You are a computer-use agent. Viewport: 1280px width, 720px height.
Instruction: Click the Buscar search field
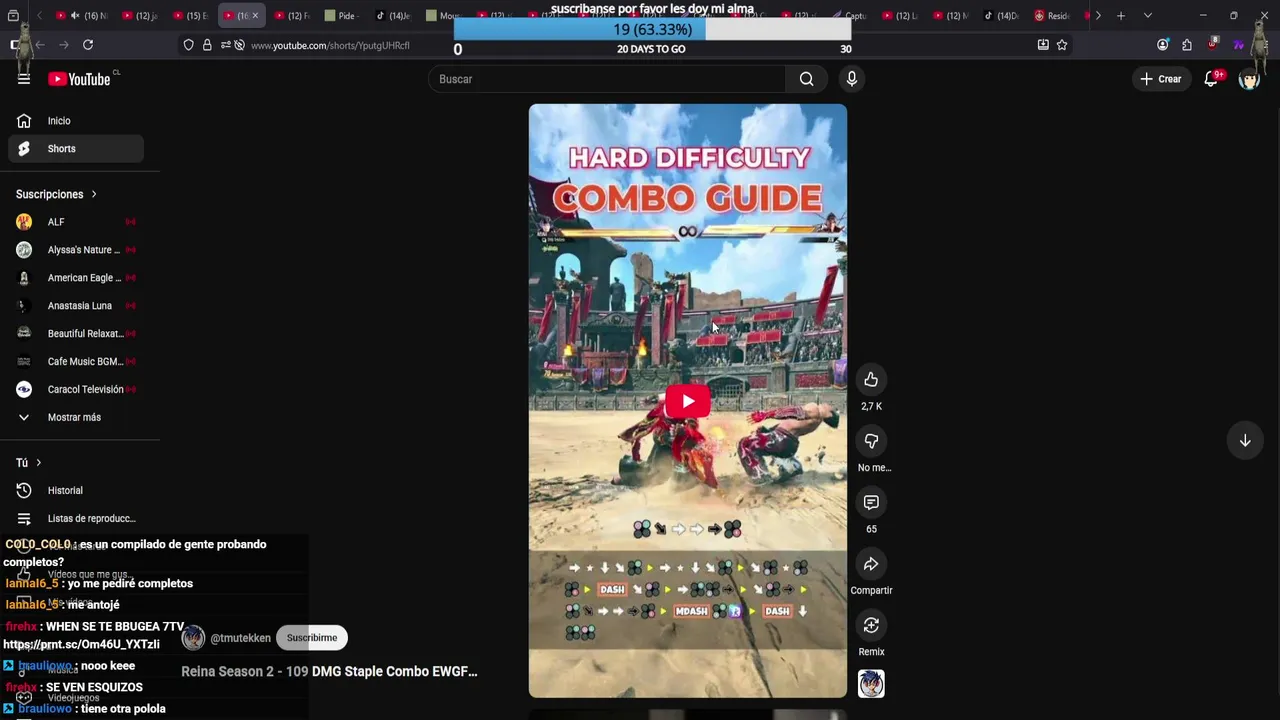[x=607, y=79]
